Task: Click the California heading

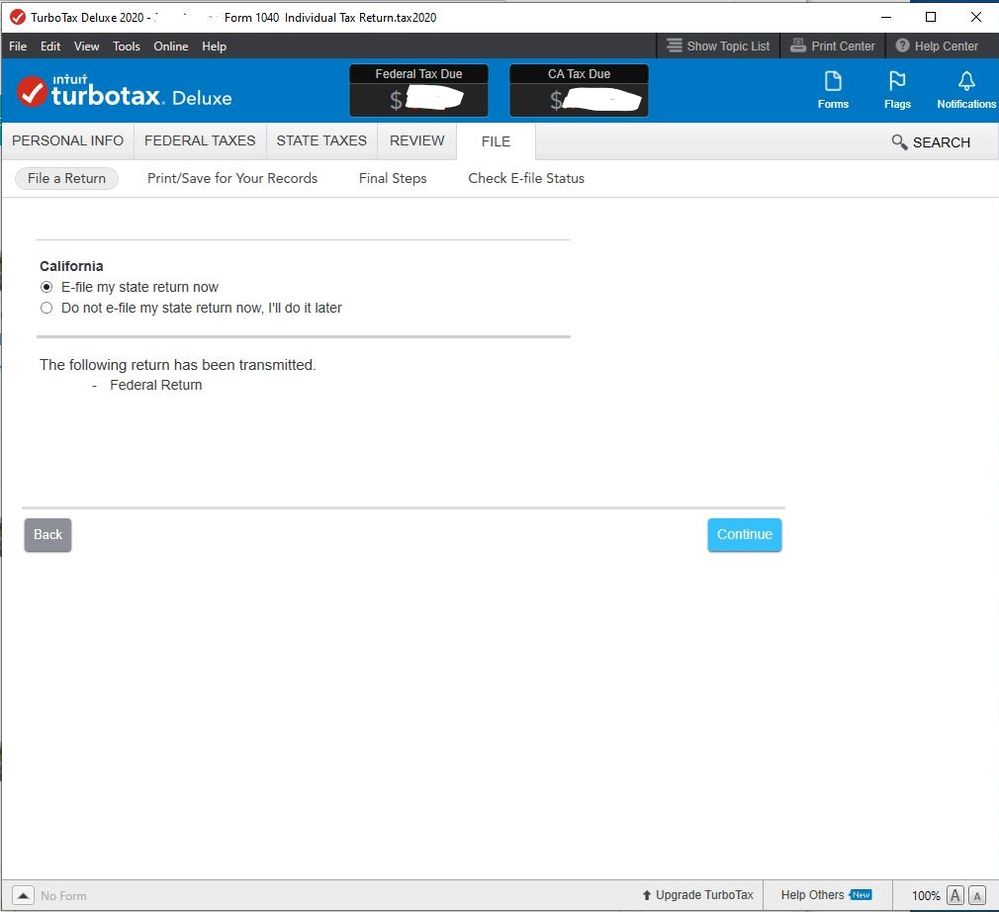Action: (x=71, y=266)
